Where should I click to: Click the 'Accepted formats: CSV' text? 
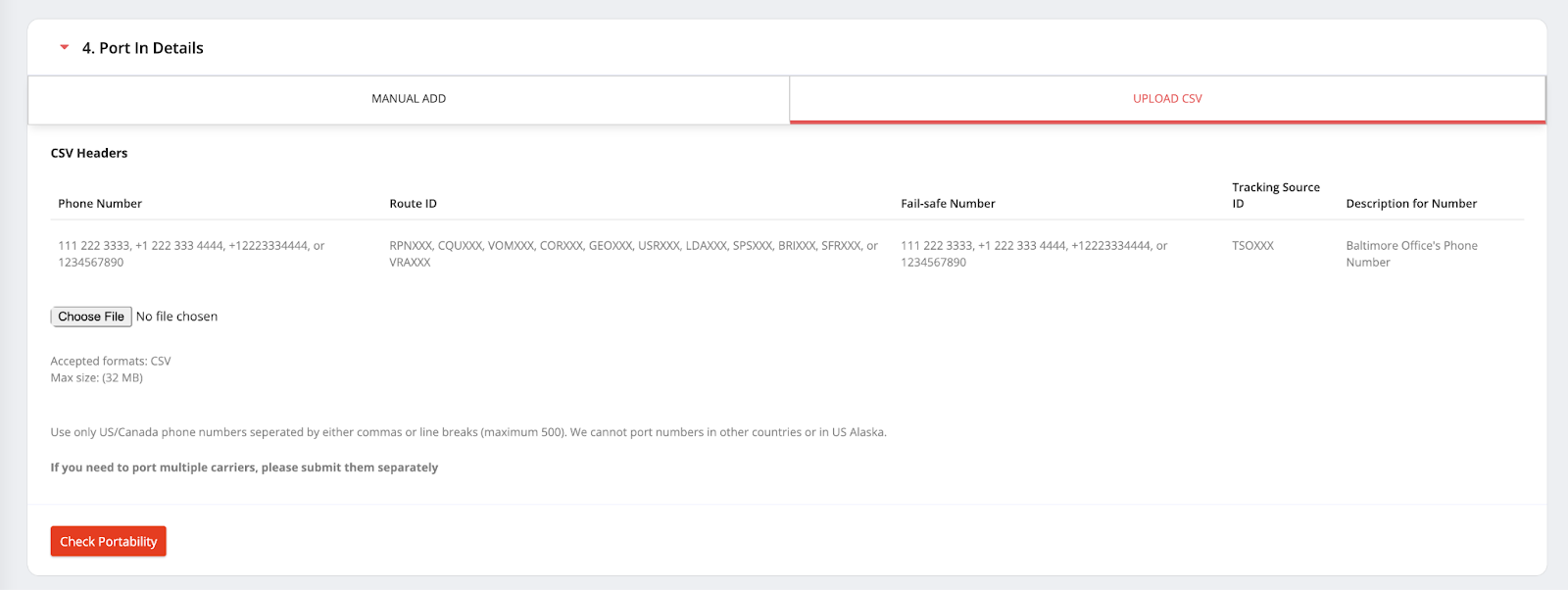111,362
